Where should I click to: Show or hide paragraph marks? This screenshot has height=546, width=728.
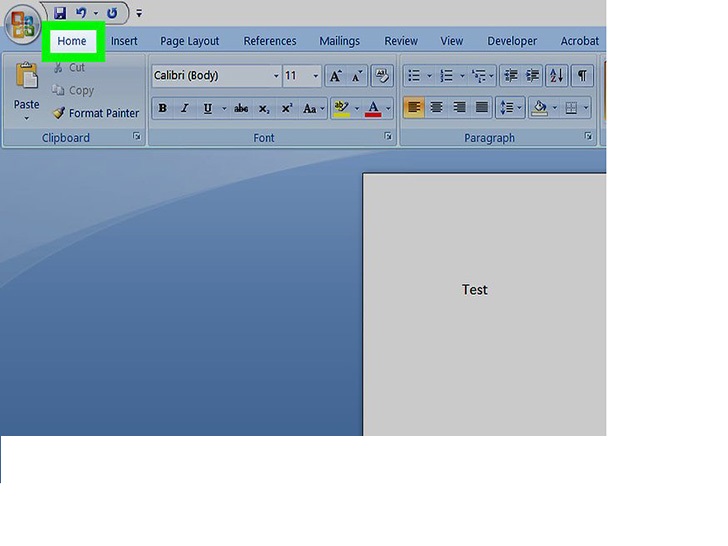pos(582,76)
